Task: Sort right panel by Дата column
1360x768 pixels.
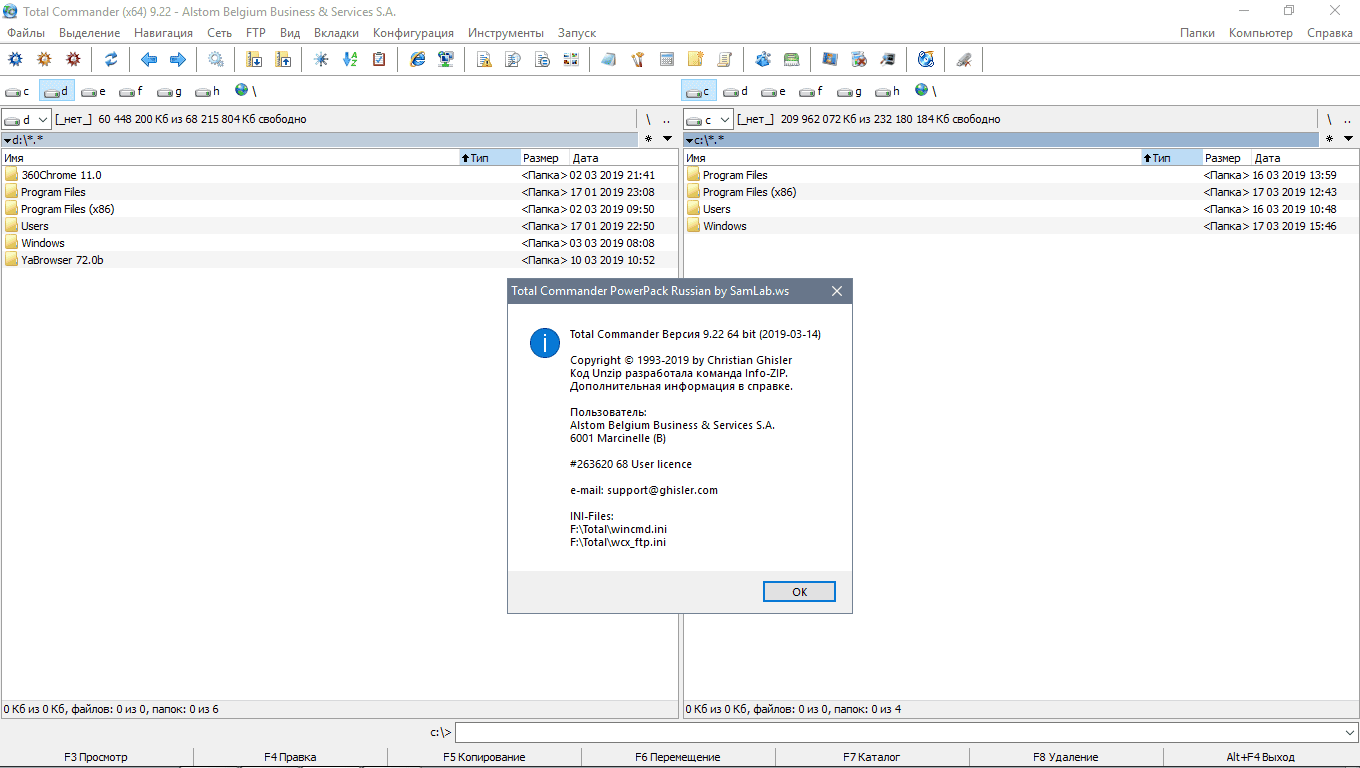Action: 1305,158
